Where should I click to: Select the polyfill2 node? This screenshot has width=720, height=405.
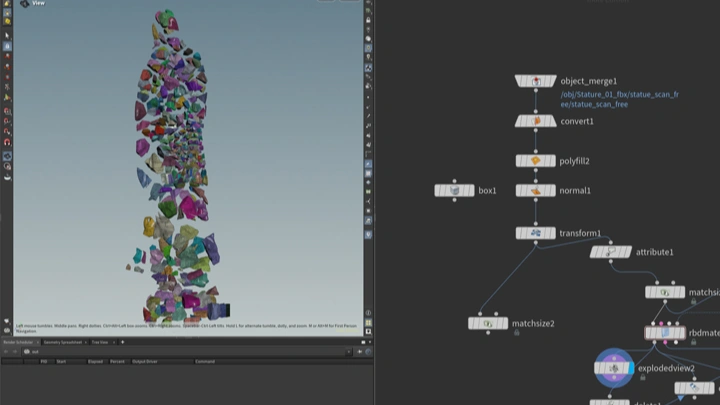(535, 161)
